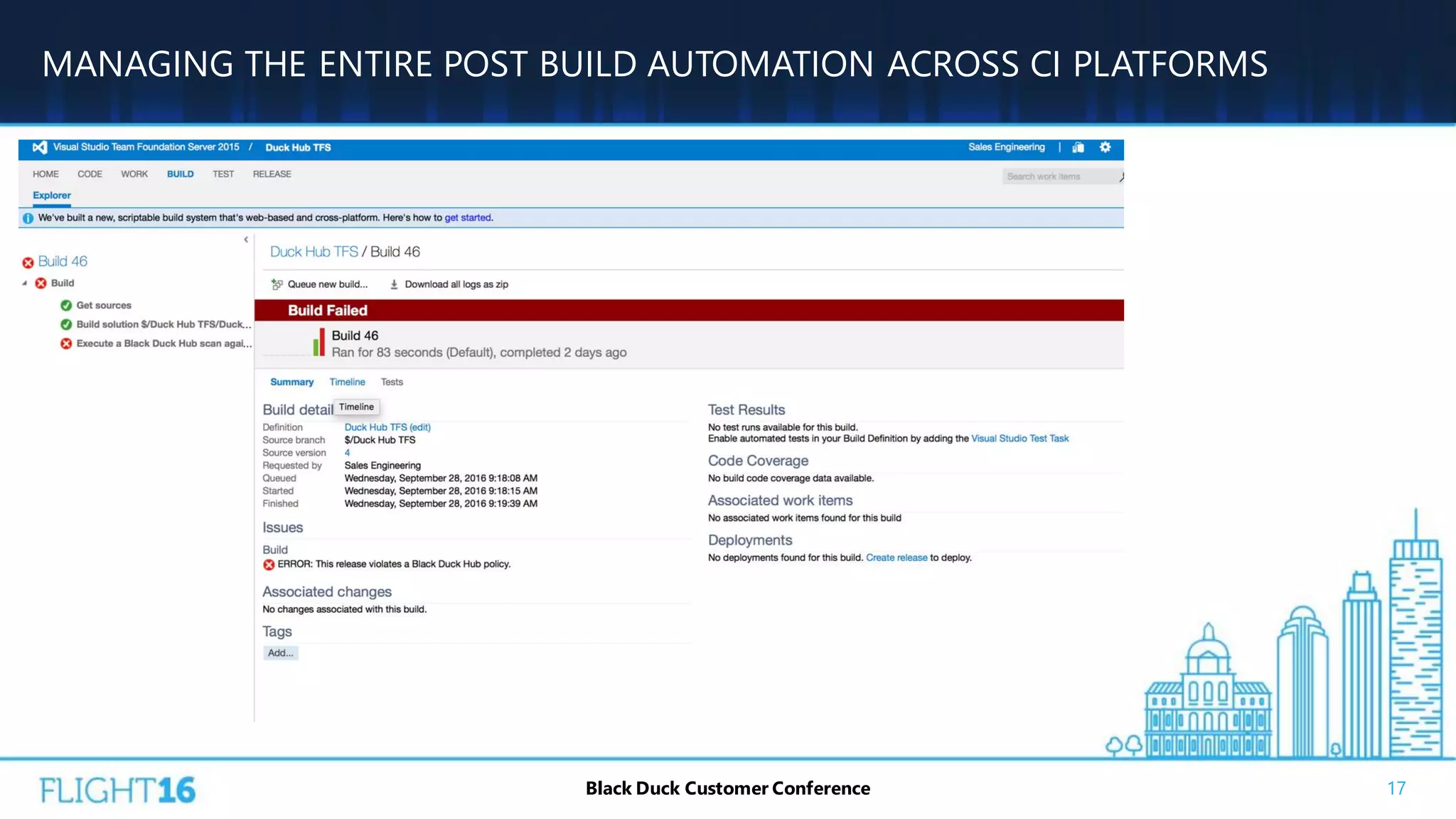The height and width of the screenshot is (819, 1456).
Task: Open the HOME menu
Action: [45, 174]
